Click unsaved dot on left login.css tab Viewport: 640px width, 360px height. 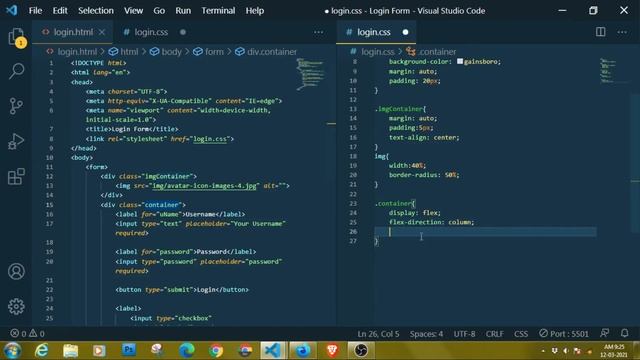[183, 32]
